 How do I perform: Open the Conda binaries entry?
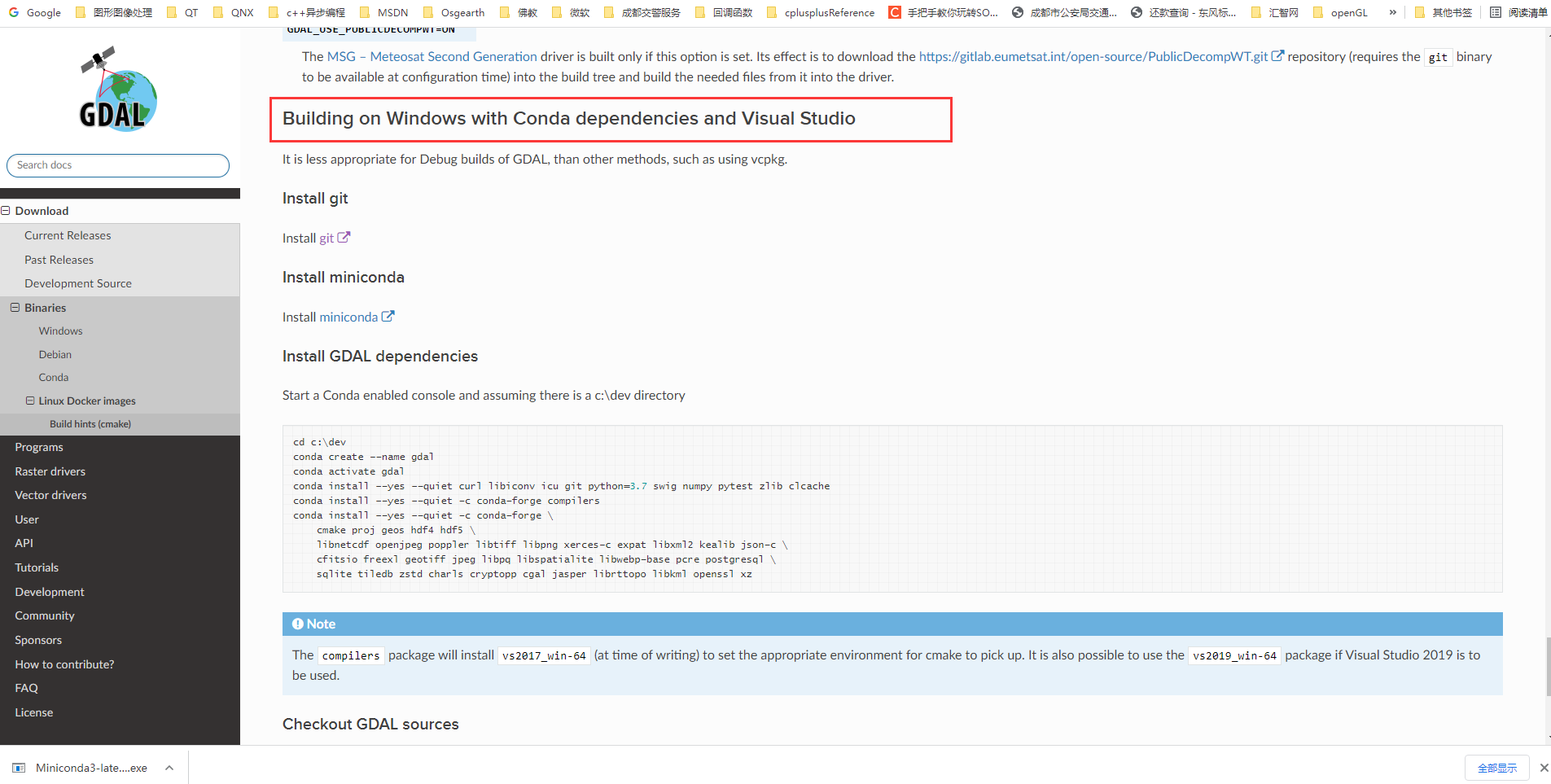[x=53, y=378]
